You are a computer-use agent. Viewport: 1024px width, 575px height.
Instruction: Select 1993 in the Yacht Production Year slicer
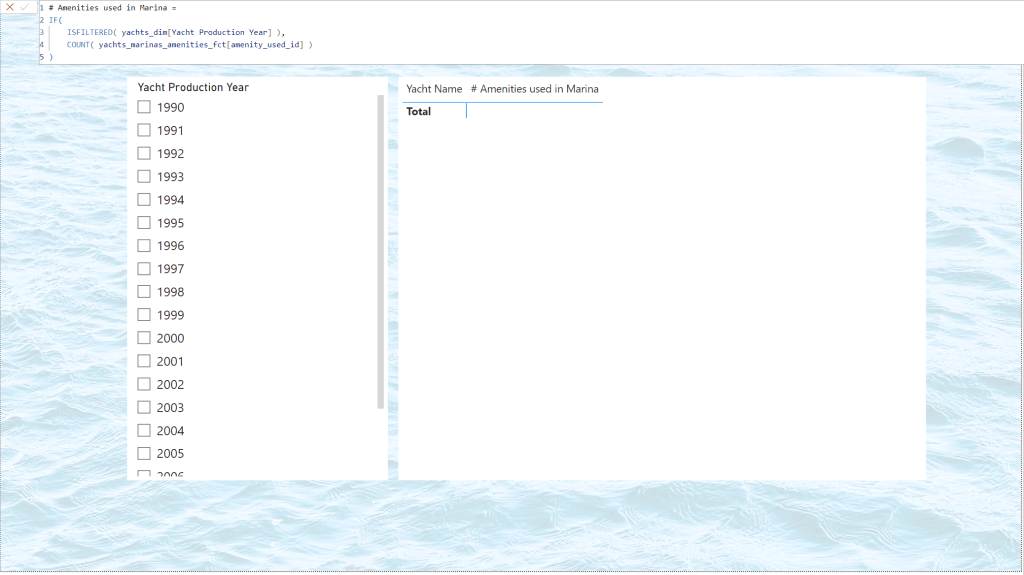144,176
